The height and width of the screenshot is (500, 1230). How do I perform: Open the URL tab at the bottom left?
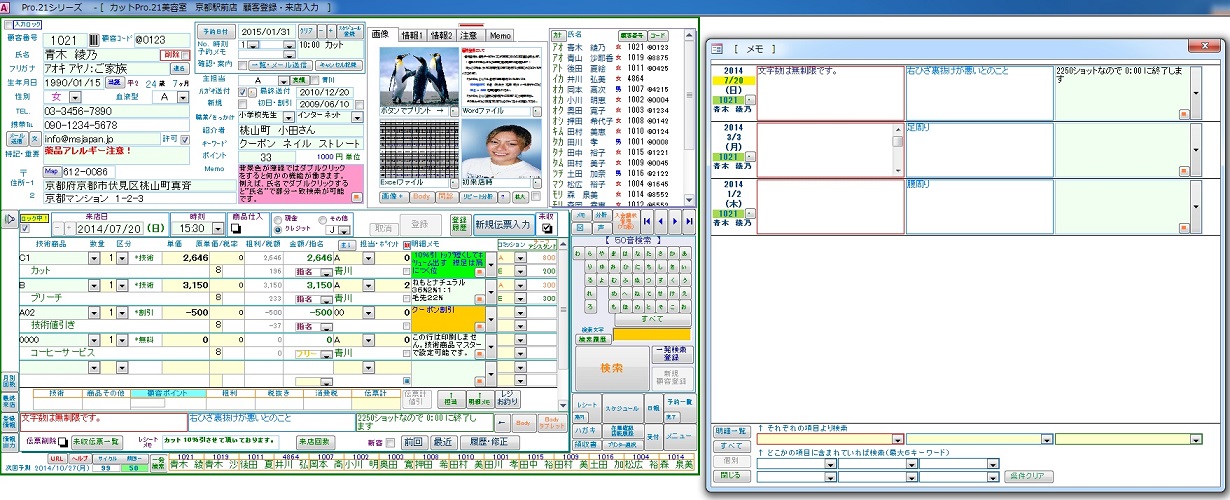pyautogui.click(x=56, y=457)
